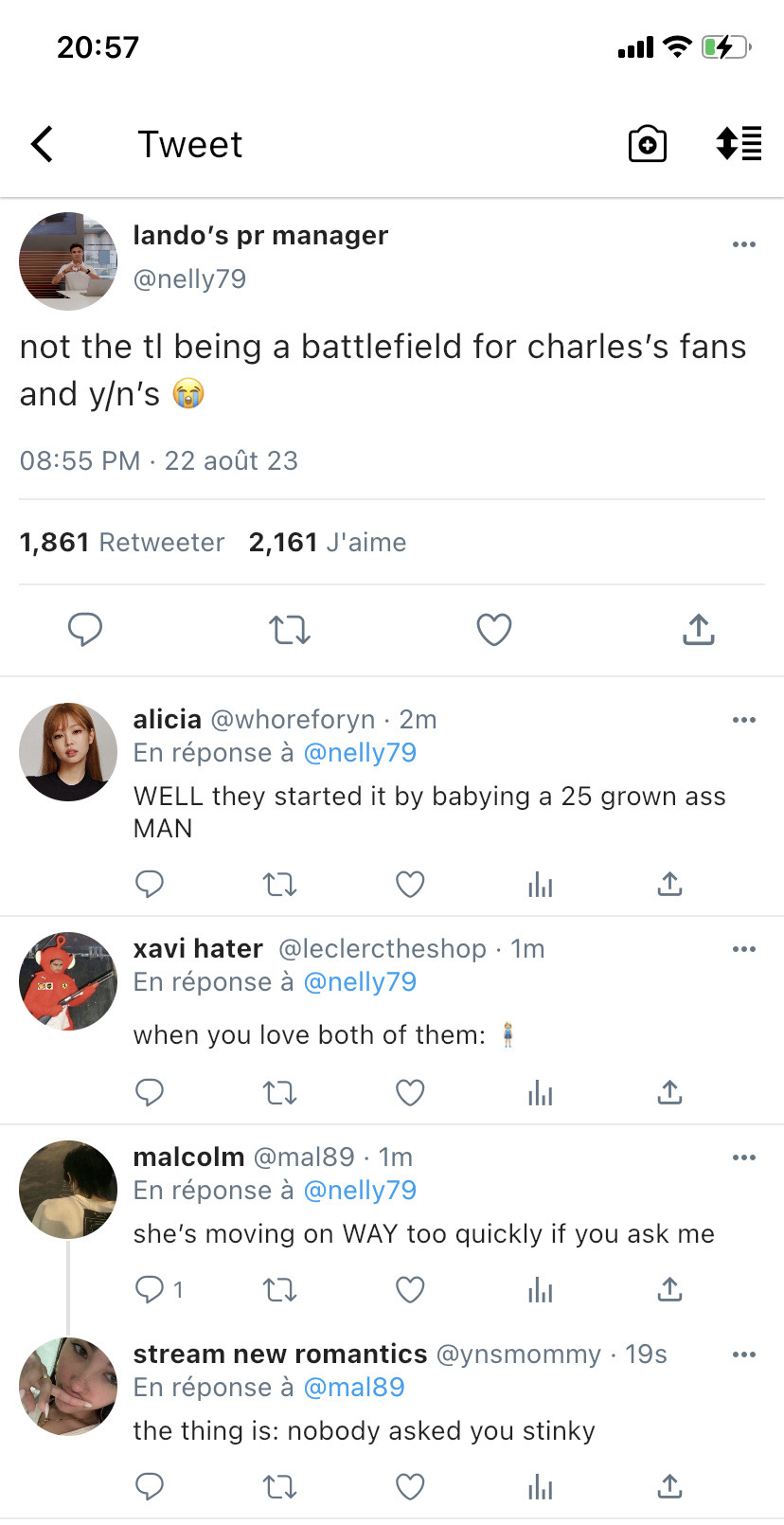Screen dimensions: 784x1525
Task: Share stream new romantics' reply
Action: pos(669,1486)
